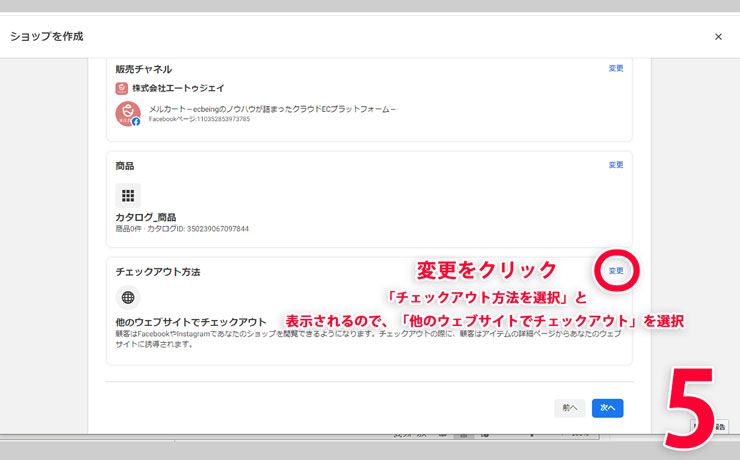The width and height of the screenshot is (740, 460).
Task: Click the 販売チャネル section title
Action: click(x=144, y=69)
